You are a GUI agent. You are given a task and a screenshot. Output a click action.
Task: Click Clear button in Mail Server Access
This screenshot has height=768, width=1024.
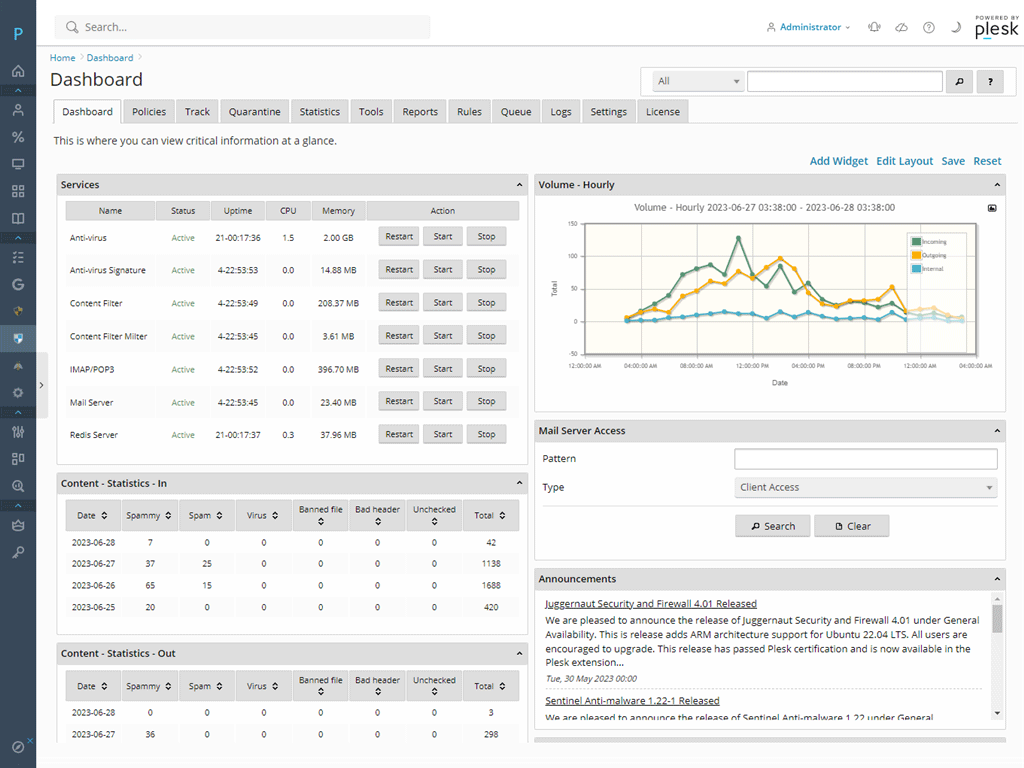pyautogui.click(x=852, y=526)
